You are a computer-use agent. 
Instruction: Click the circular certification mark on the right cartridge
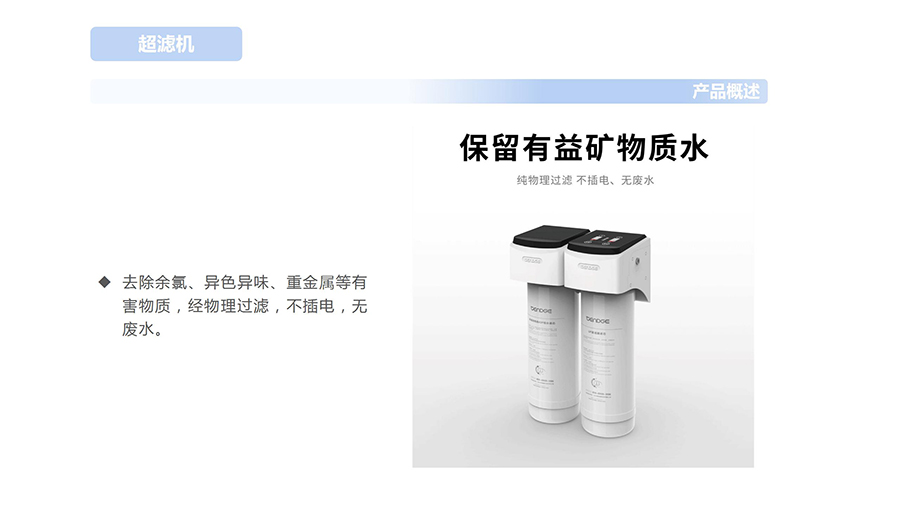pos(596,383)
